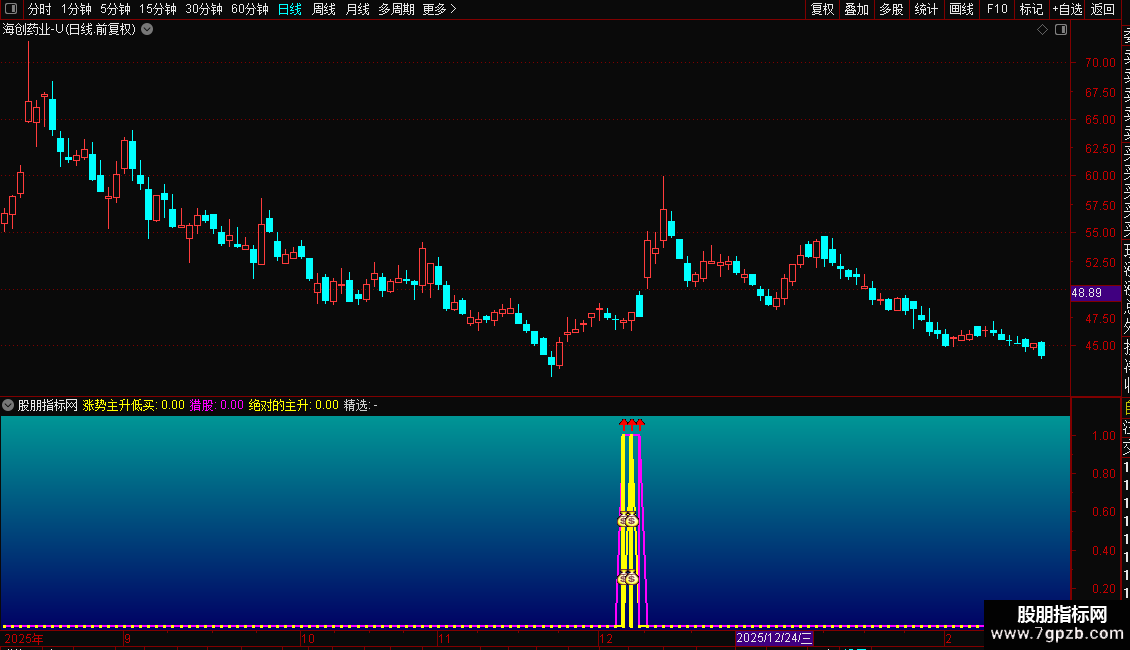Click the 2025年 label on time axis
Image resolution: width=1130 pixels, height=650 pixels.
point(24,638)
